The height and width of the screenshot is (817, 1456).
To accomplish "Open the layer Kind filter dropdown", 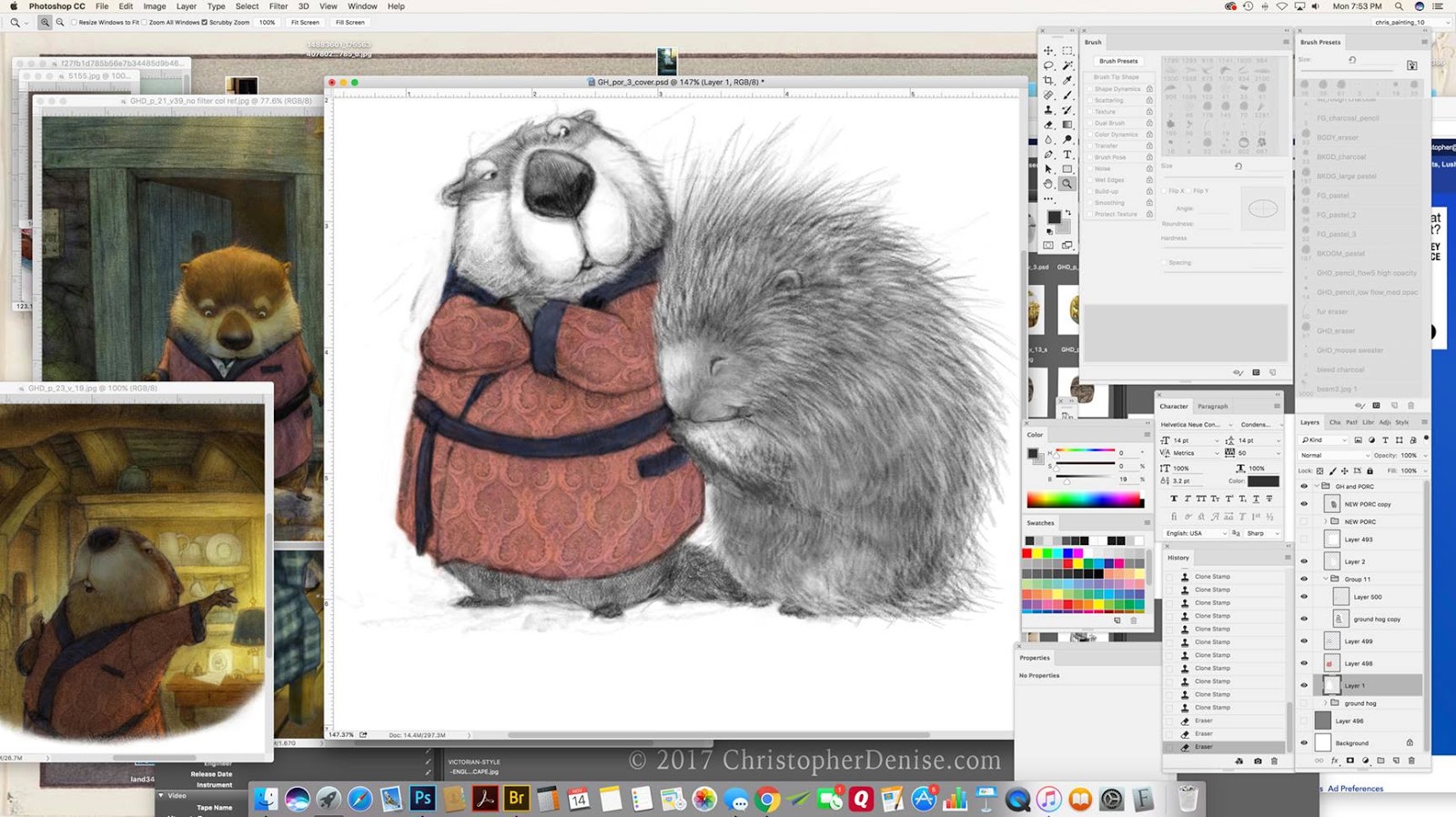I will [1324, 439].
